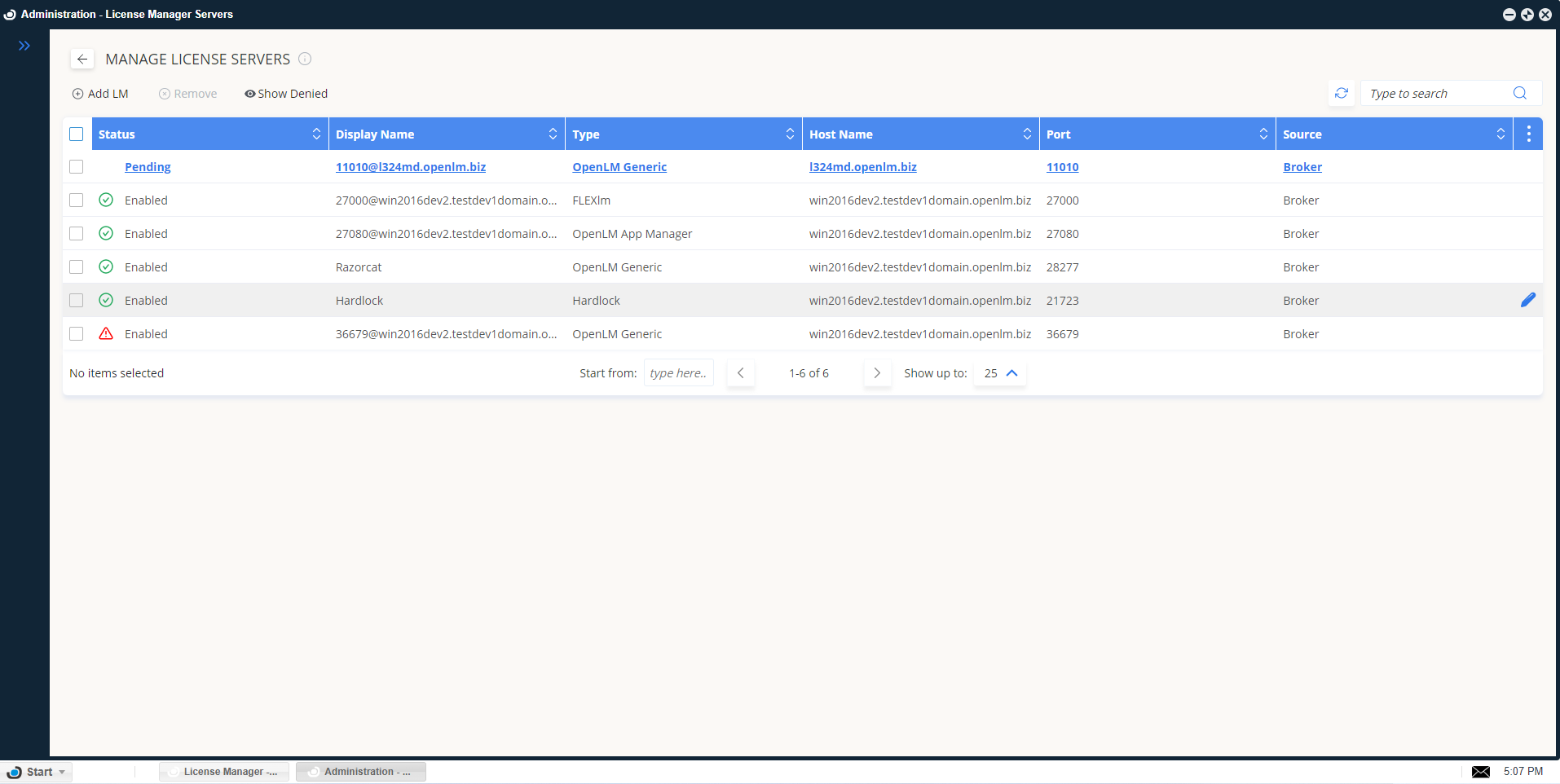Open the 11010@l324md.openlm.biz link
This screenshot has width=1560, height=784.
click(x=410, y=167)
